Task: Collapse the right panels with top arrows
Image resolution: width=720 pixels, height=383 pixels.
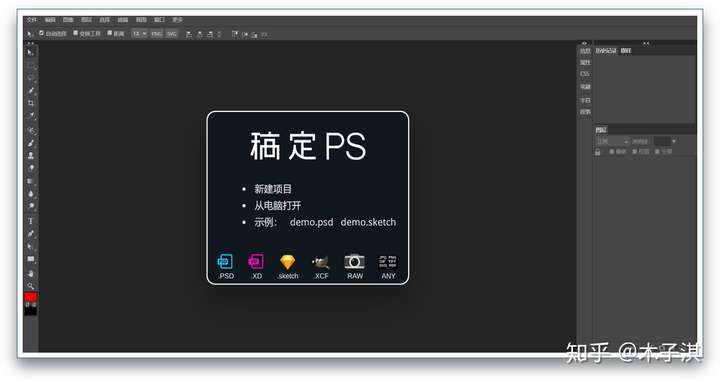Action: (x=646, y=43)
